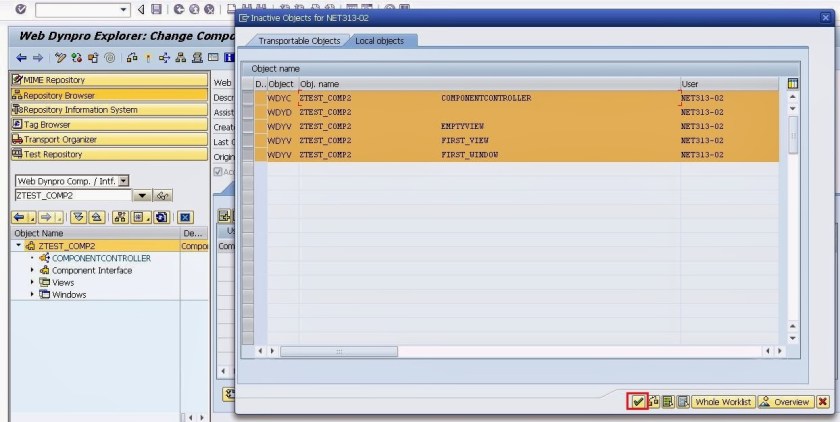Expand the Component Interface node
840x422 pixels.
click(32, 270)
